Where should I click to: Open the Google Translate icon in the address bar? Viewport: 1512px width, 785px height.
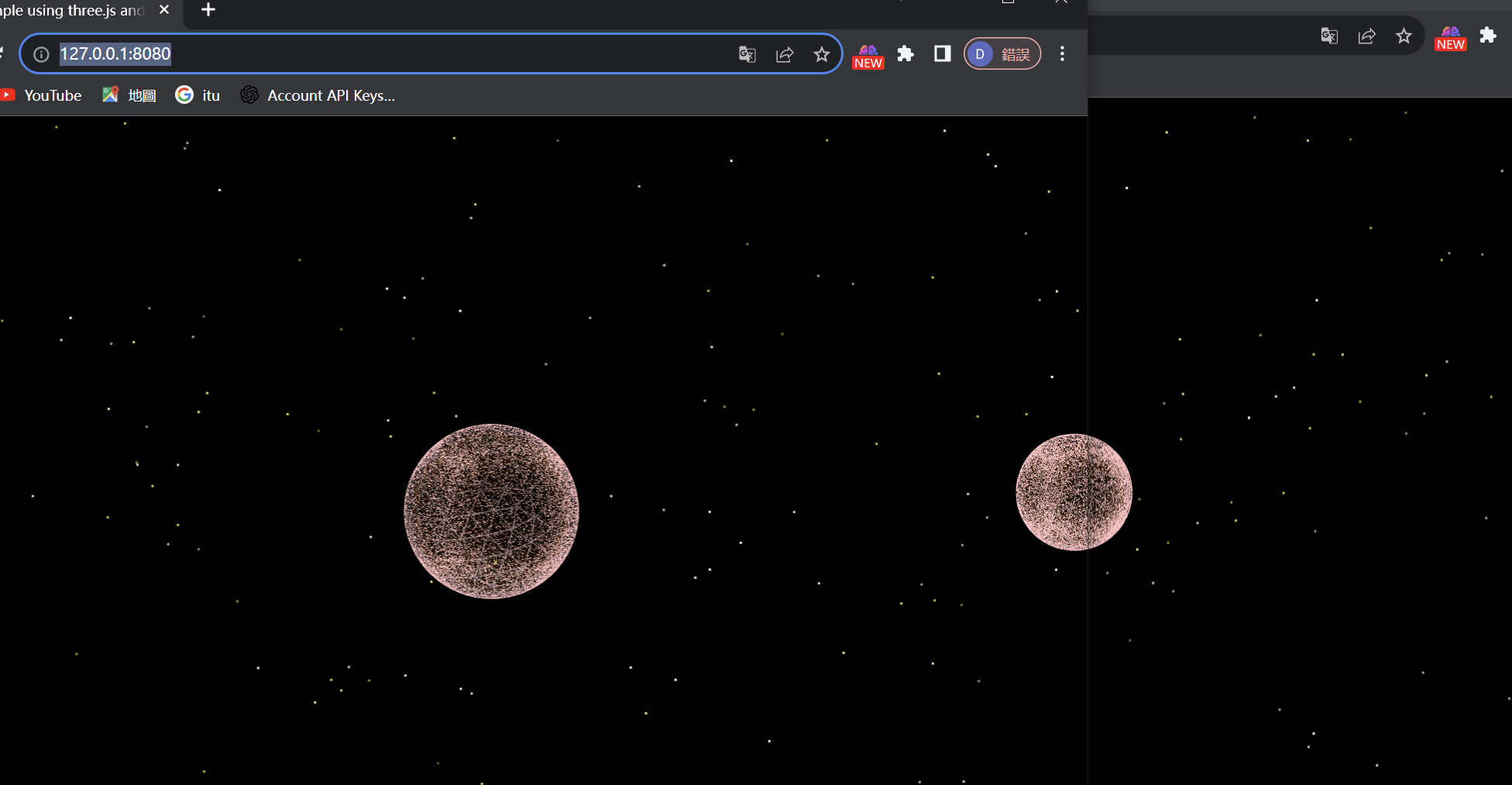pos(747,54)
